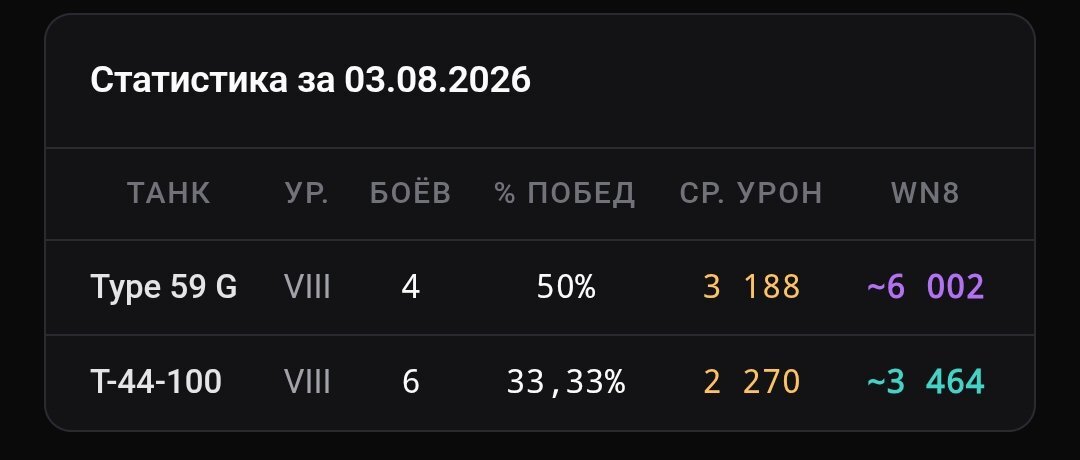This screenshot has width=1080, height=460.
Task: Click the teal ~3 464 WN8 value
Action: (925, 381)
